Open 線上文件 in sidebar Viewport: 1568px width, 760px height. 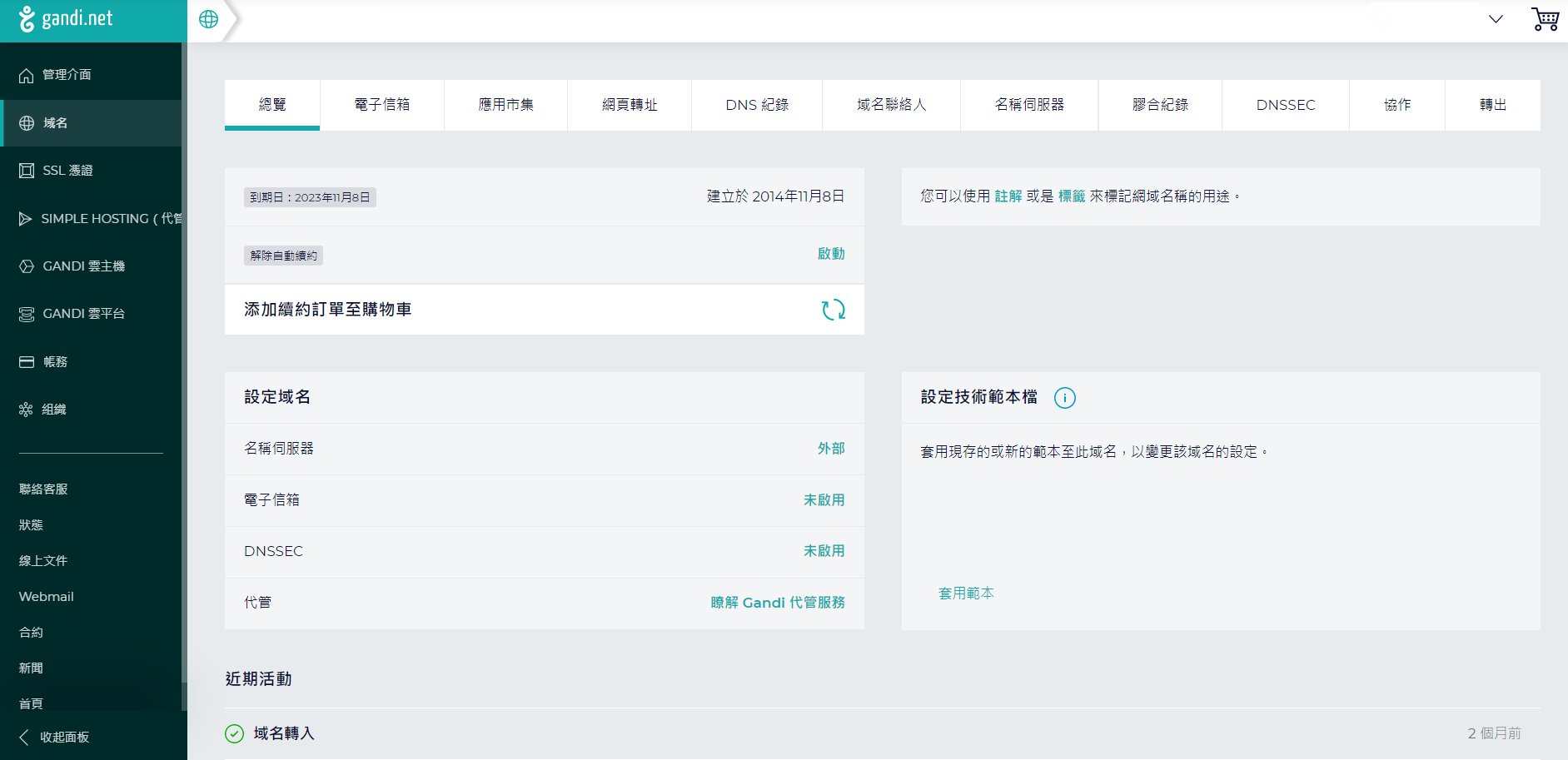[x=43, y=561]
